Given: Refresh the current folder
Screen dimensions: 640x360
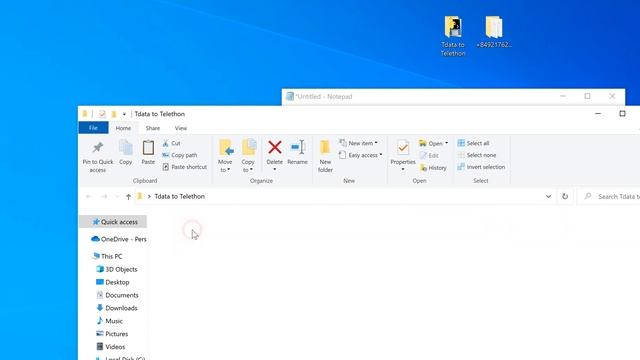Looking at the screenshot, I should click(565, 196).
